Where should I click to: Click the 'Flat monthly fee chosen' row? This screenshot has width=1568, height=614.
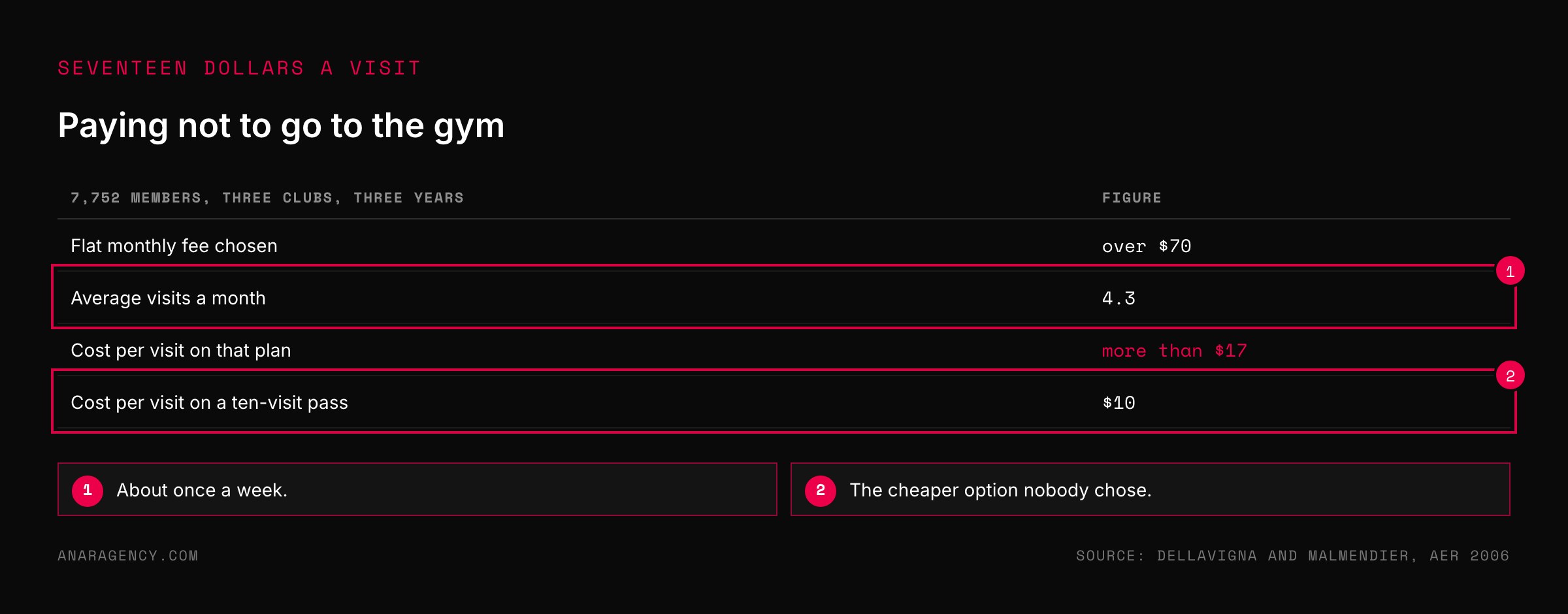point(784,246)
